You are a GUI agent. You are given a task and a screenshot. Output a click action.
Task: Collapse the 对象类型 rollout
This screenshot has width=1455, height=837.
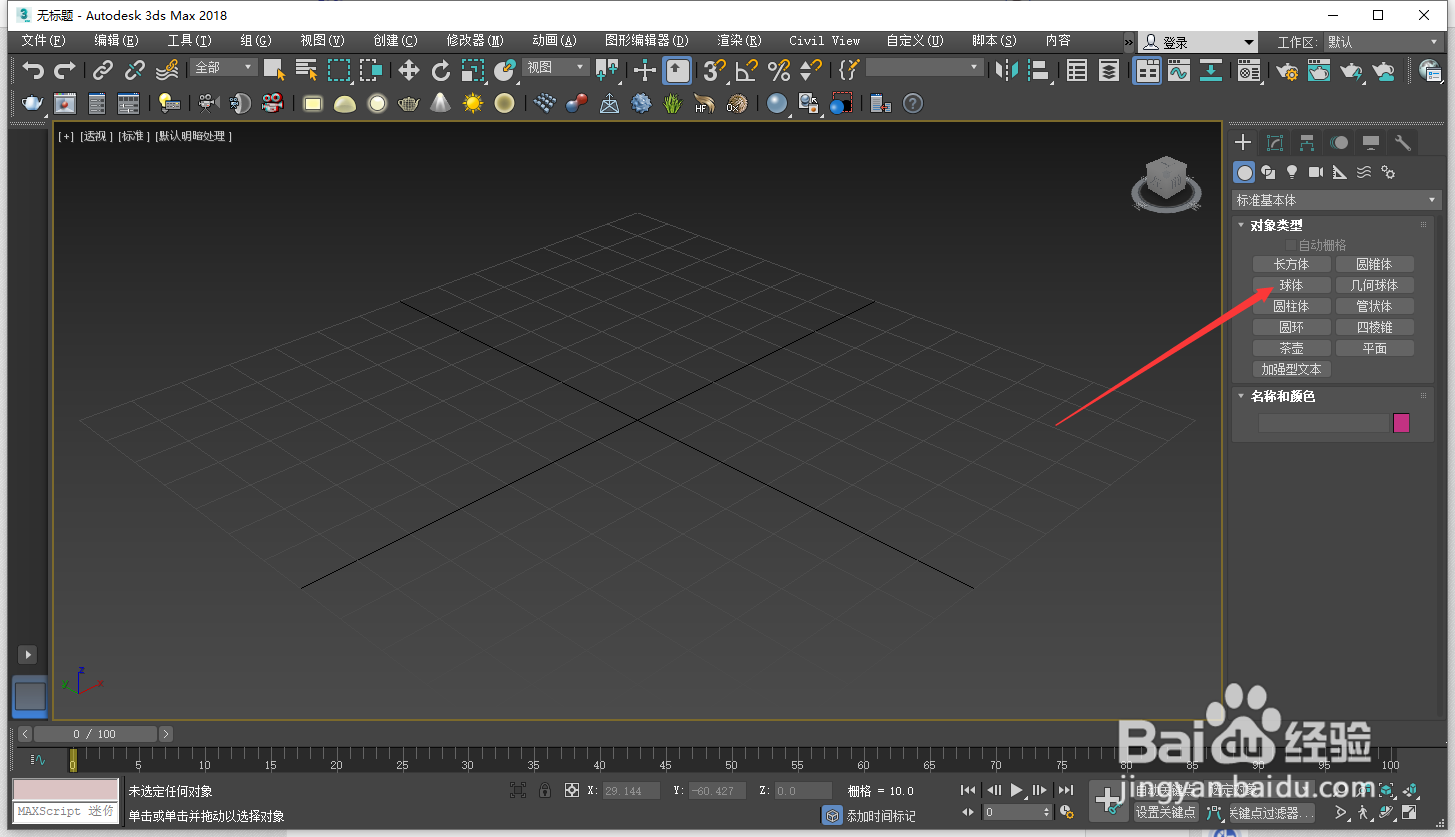pyautogui.click(x=1241, y=226)
